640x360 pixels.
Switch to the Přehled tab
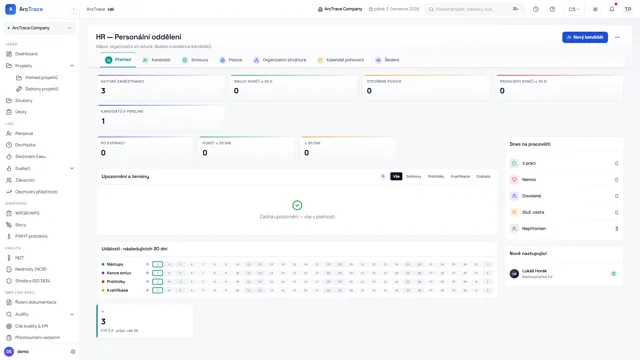point(118,60)
